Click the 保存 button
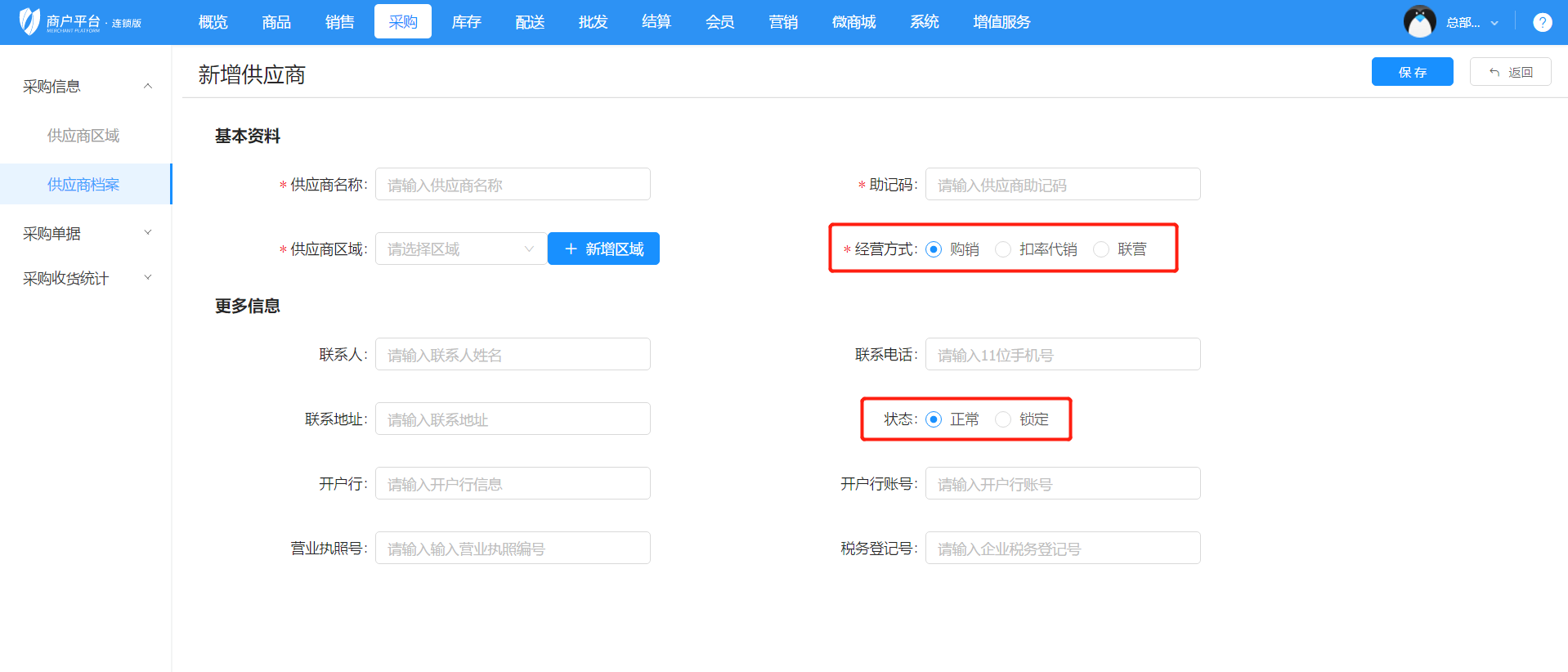1568x672 pixels. tap(1412, 72)
